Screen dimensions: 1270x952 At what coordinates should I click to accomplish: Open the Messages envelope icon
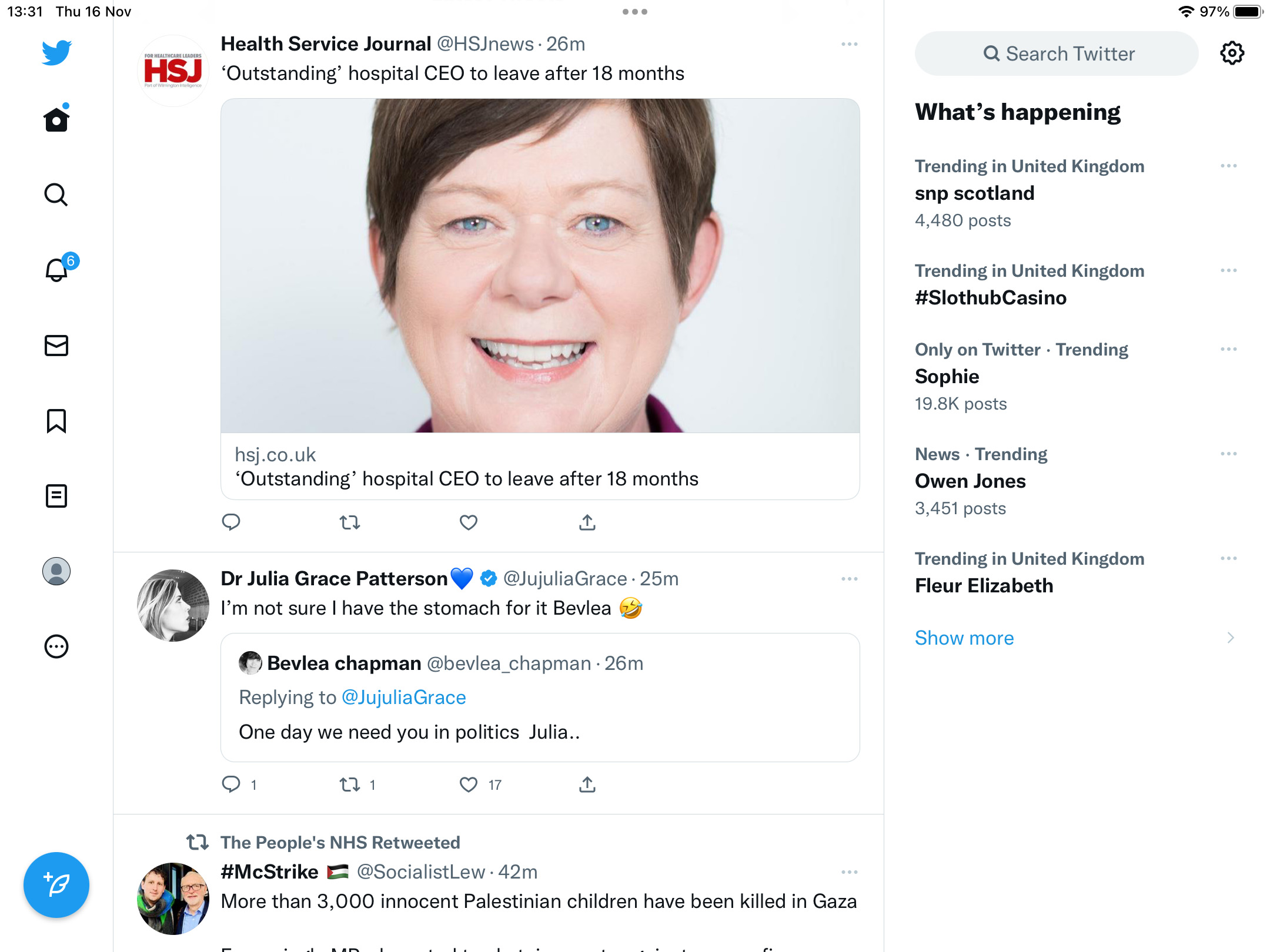tap(56, 346)
